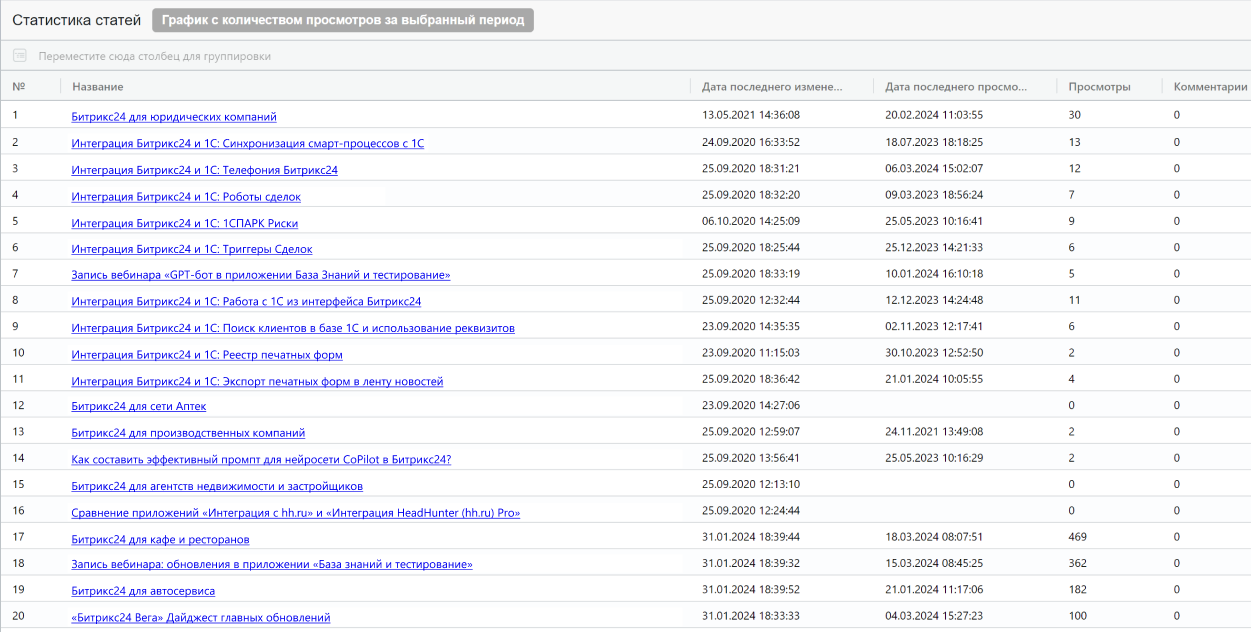Viewport: 1251px width, 632px height.
Task: Open the CoPilot prompt article link
Action: tap(261, 460)
